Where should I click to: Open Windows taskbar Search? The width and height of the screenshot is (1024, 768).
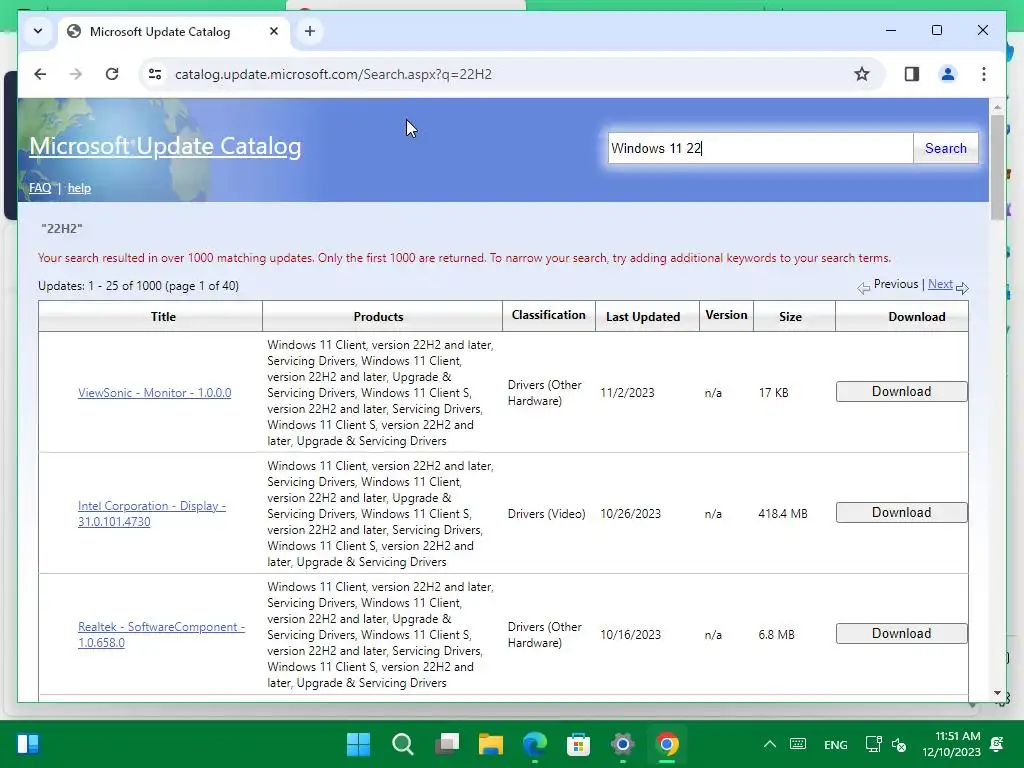pyautogui.click(x=402, y=744)
